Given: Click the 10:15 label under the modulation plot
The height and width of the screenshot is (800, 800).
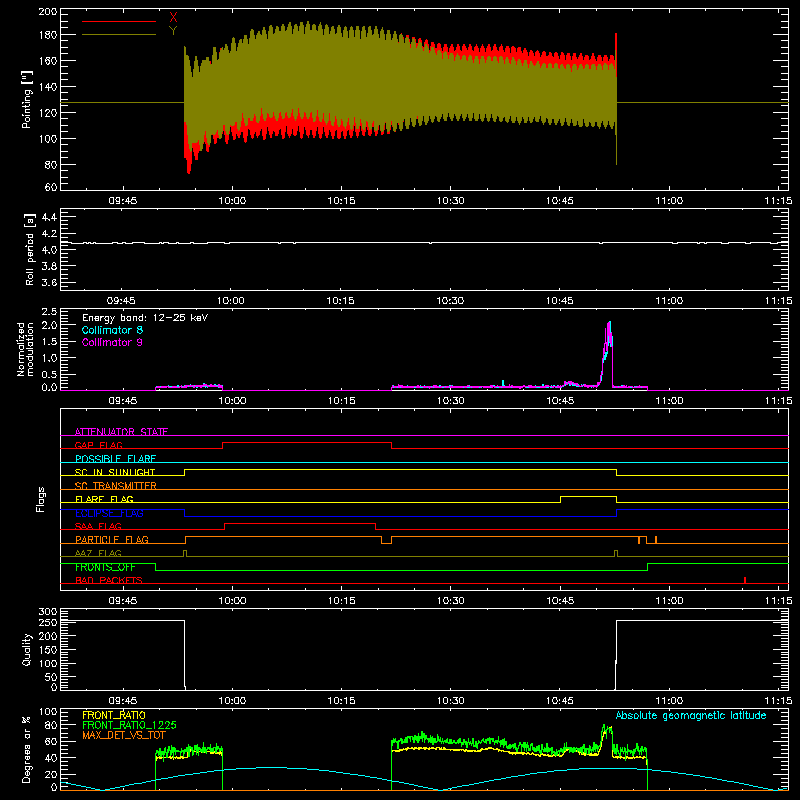Looking at the screenshot, I should [x=341, y=401].
